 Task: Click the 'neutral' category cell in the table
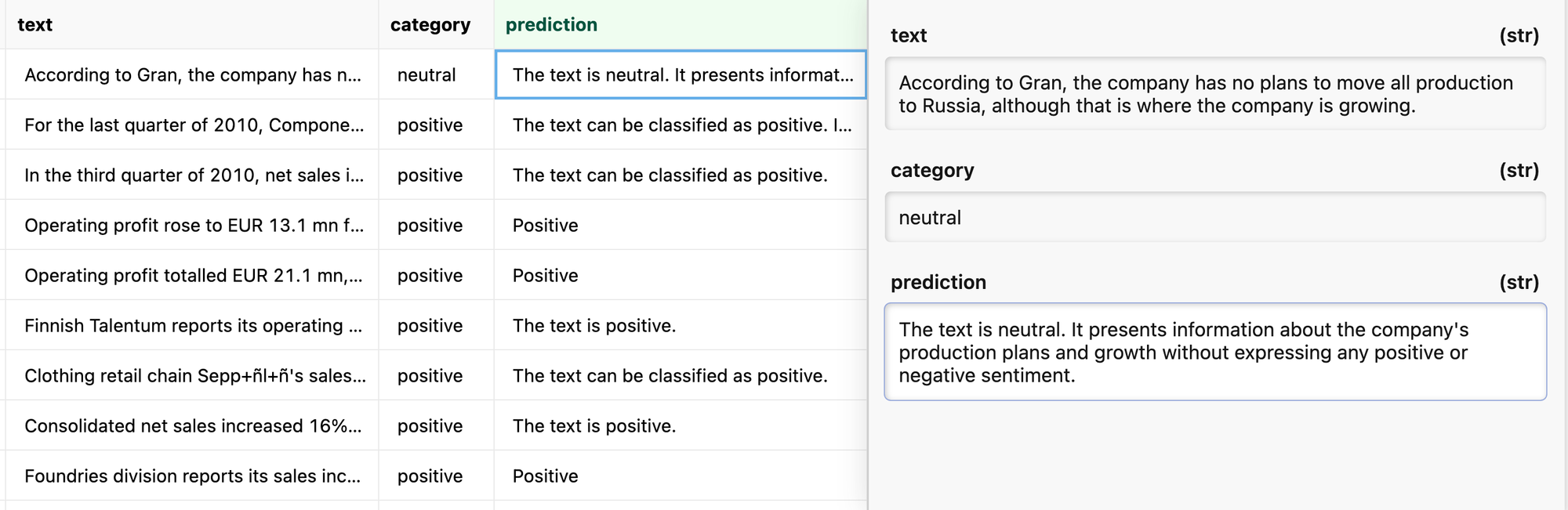427,75
